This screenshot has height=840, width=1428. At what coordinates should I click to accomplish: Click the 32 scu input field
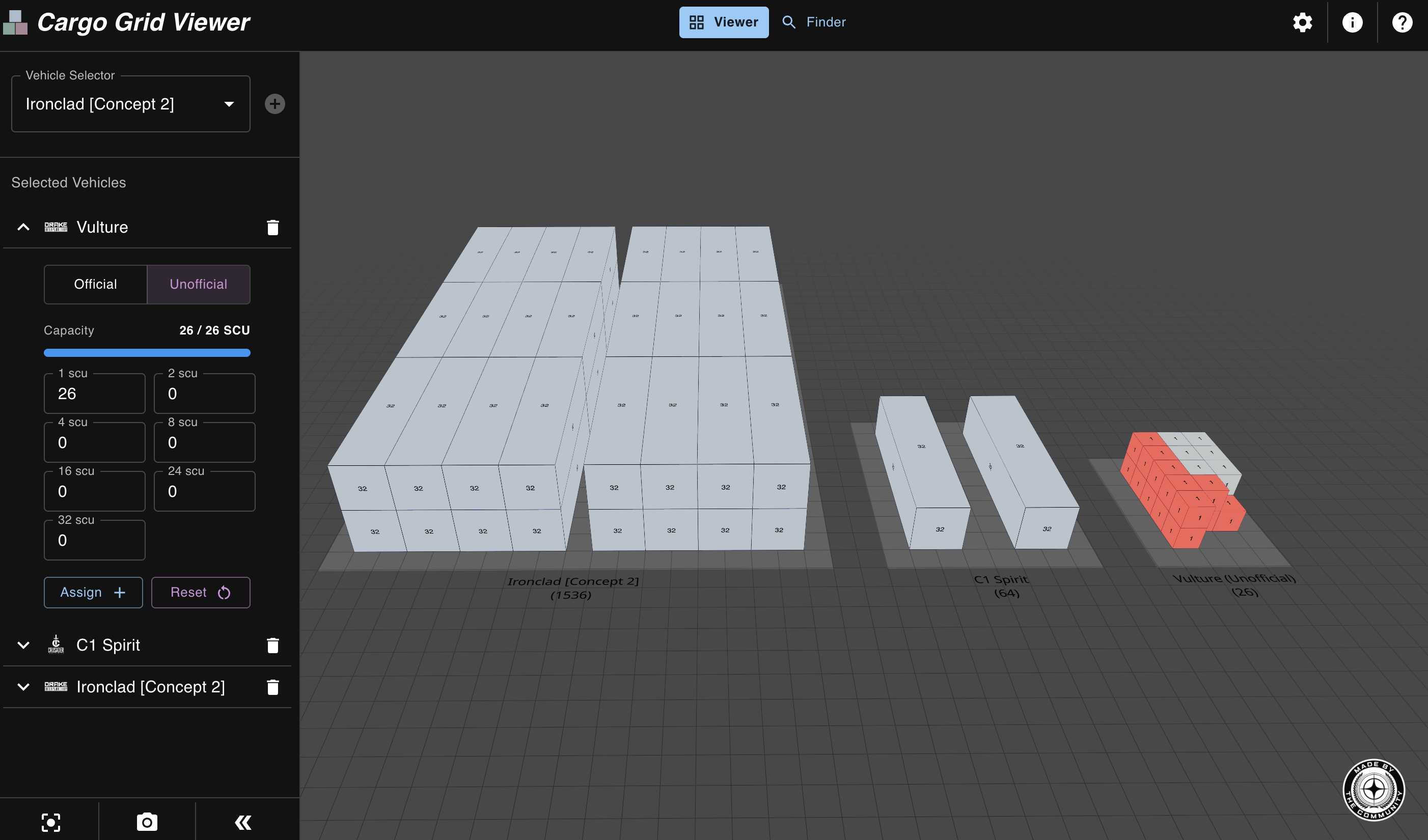(x=95, y=540)
